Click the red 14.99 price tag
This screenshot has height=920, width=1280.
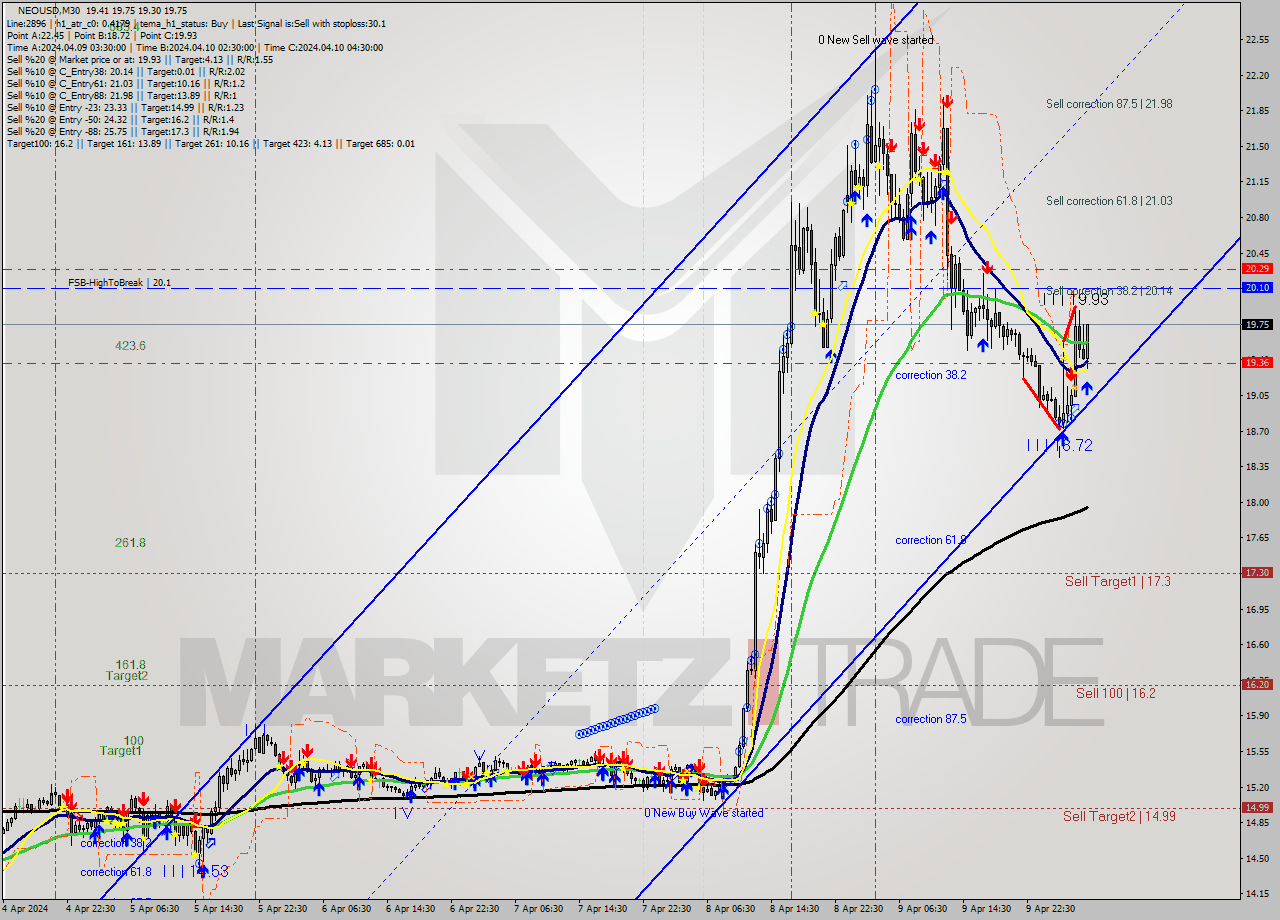[x=1257, y=807]
